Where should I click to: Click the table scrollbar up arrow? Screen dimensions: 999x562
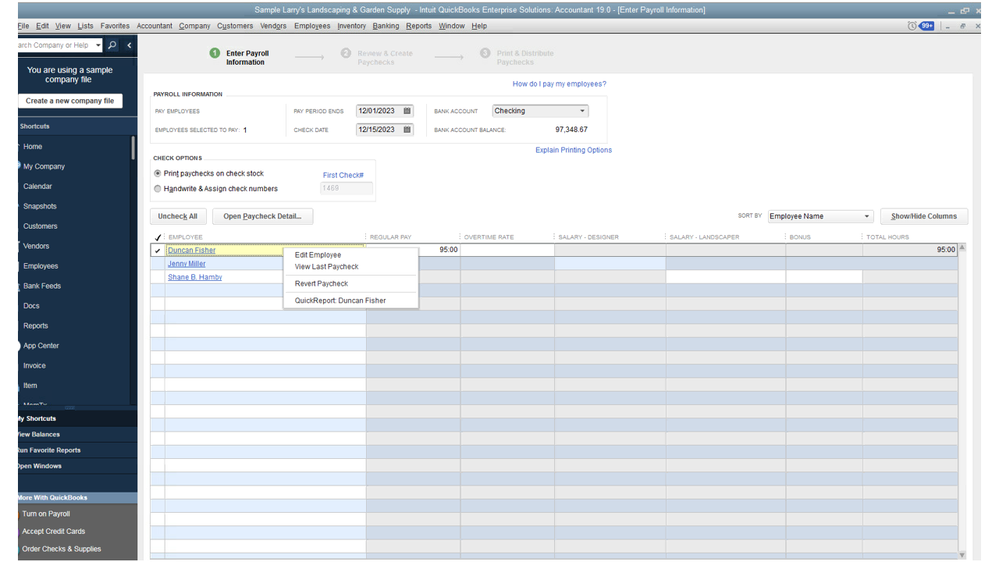click(962, 248)
